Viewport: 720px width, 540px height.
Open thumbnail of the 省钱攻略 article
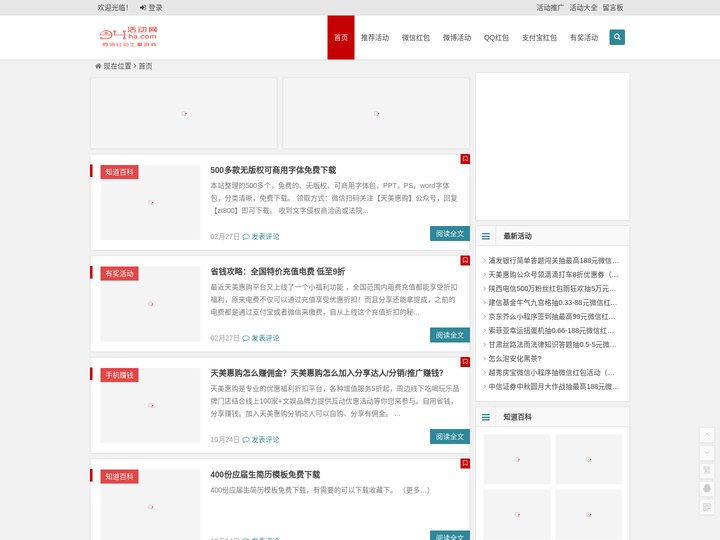click(150, 304)
